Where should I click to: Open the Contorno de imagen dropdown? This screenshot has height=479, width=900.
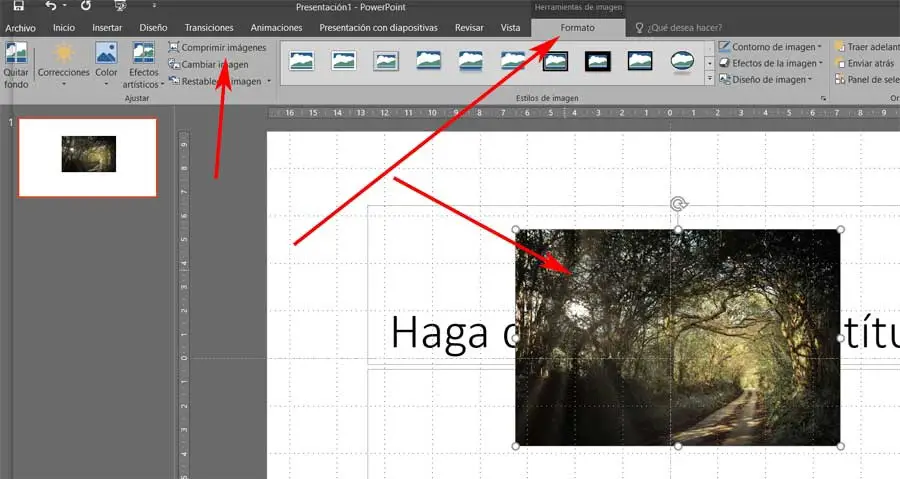pyautogui.click(x=770, y=47)
